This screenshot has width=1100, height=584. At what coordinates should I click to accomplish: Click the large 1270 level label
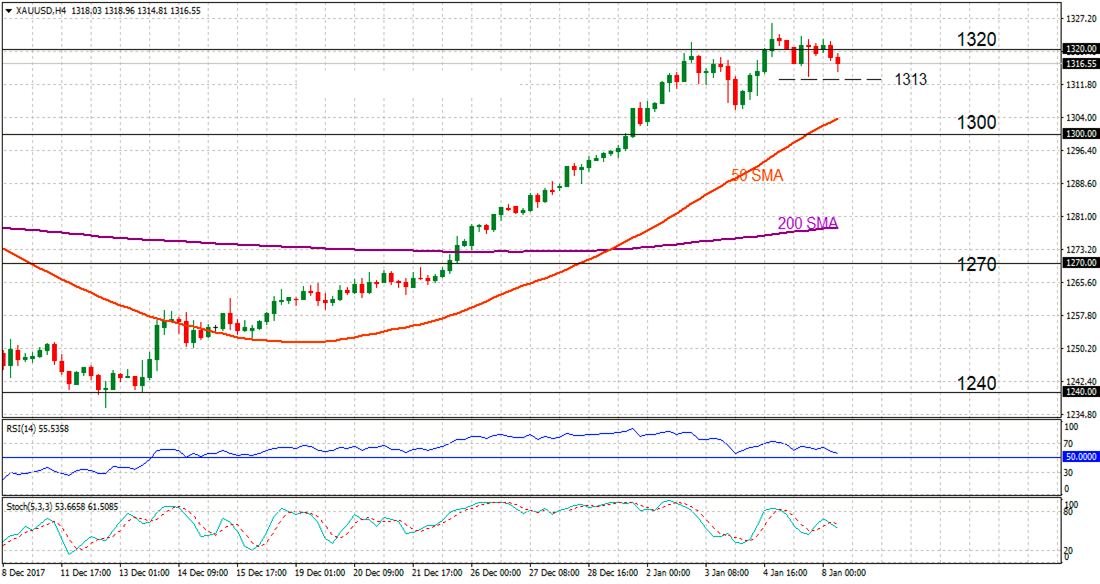pos(975,265)
